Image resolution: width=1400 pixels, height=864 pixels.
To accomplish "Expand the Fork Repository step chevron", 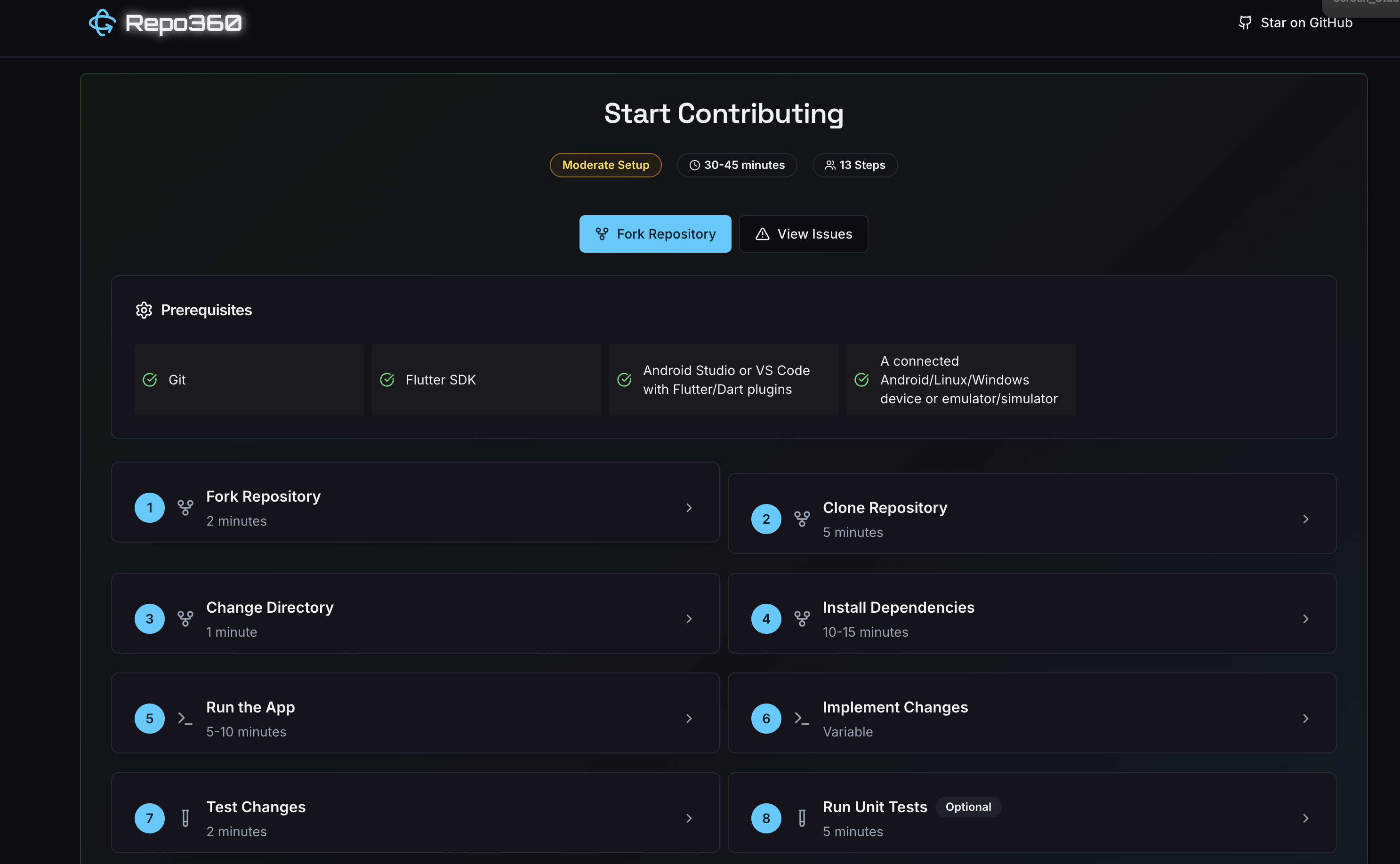I will click(x=689, y=508).
